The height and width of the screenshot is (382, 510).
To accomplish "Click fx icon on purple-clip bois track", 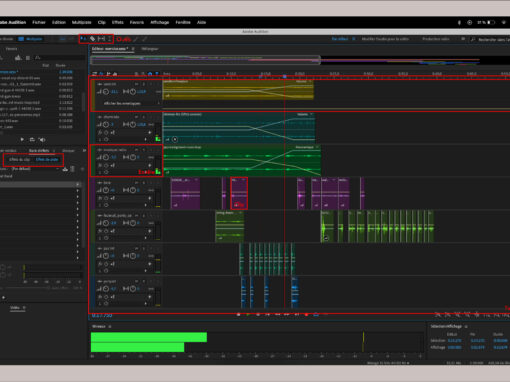I will click(99, 198).
